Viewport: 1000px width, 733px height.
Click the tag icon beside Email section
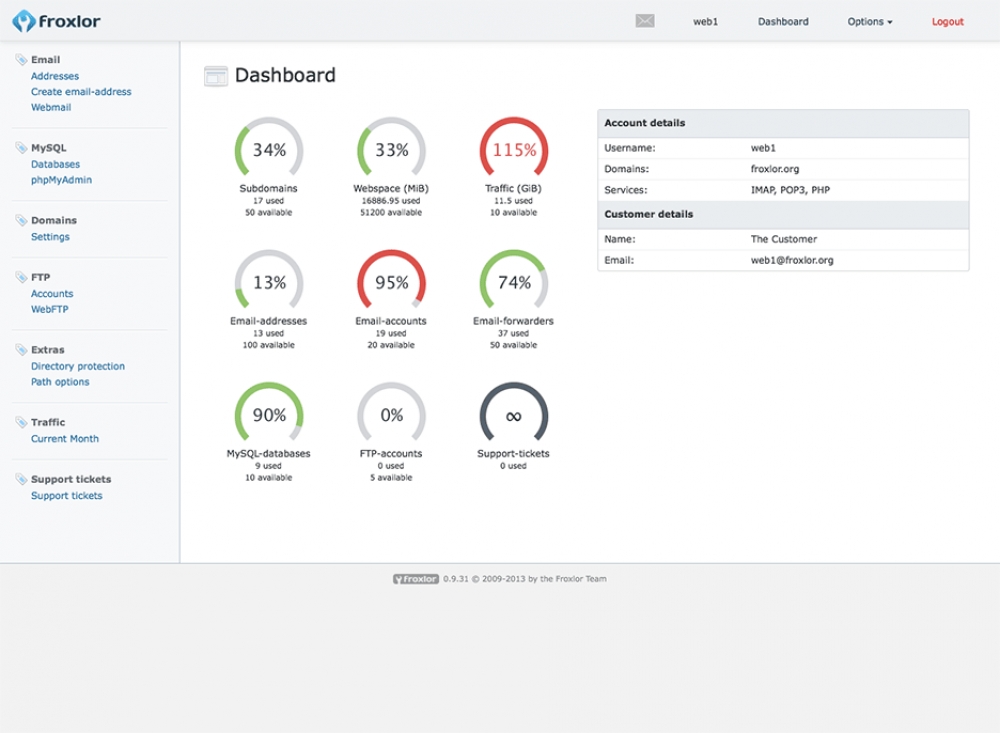click(x=22, y=60)
